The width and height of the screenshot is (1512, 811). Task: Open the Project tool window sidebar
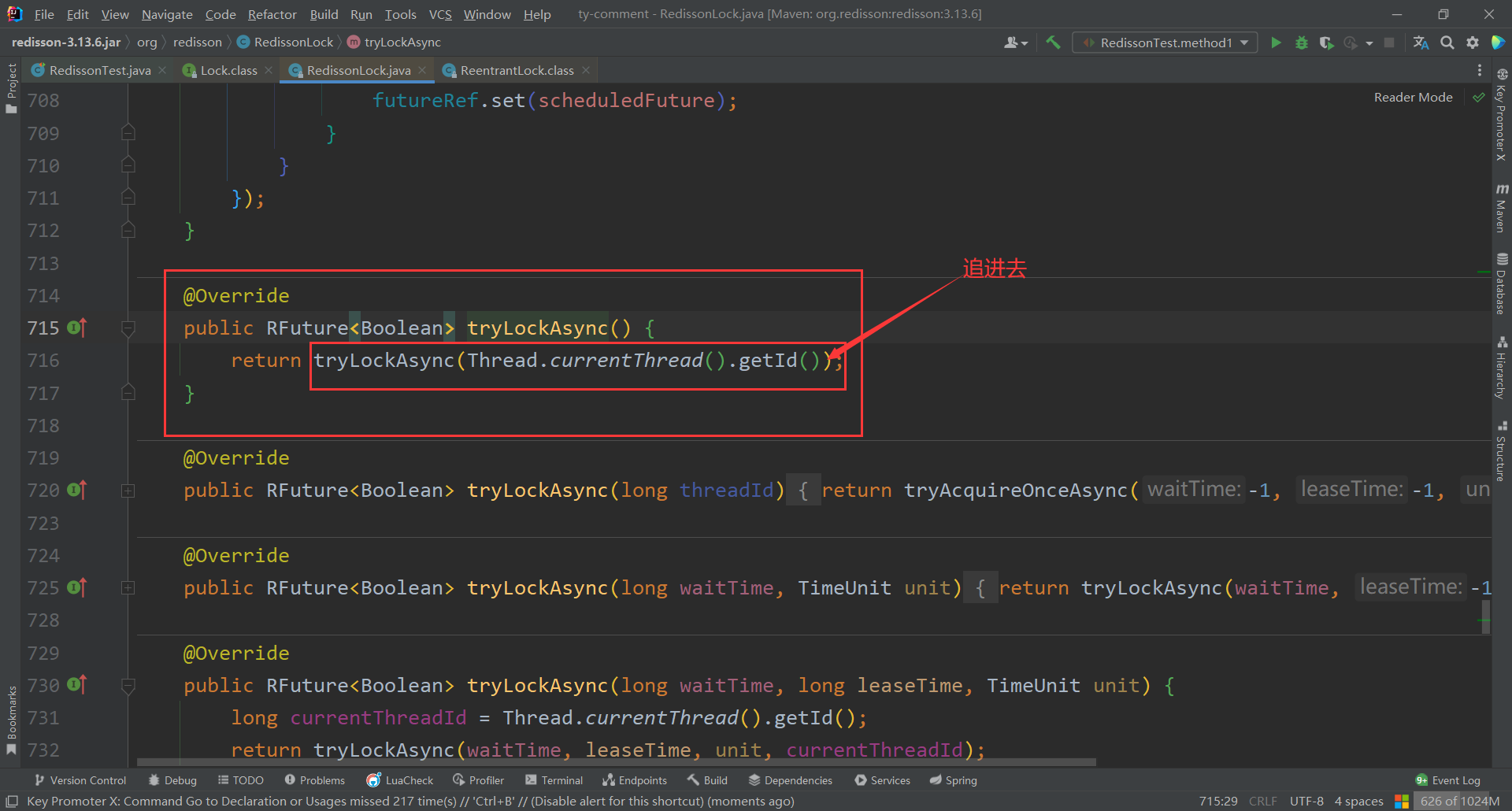click(11, 88)
